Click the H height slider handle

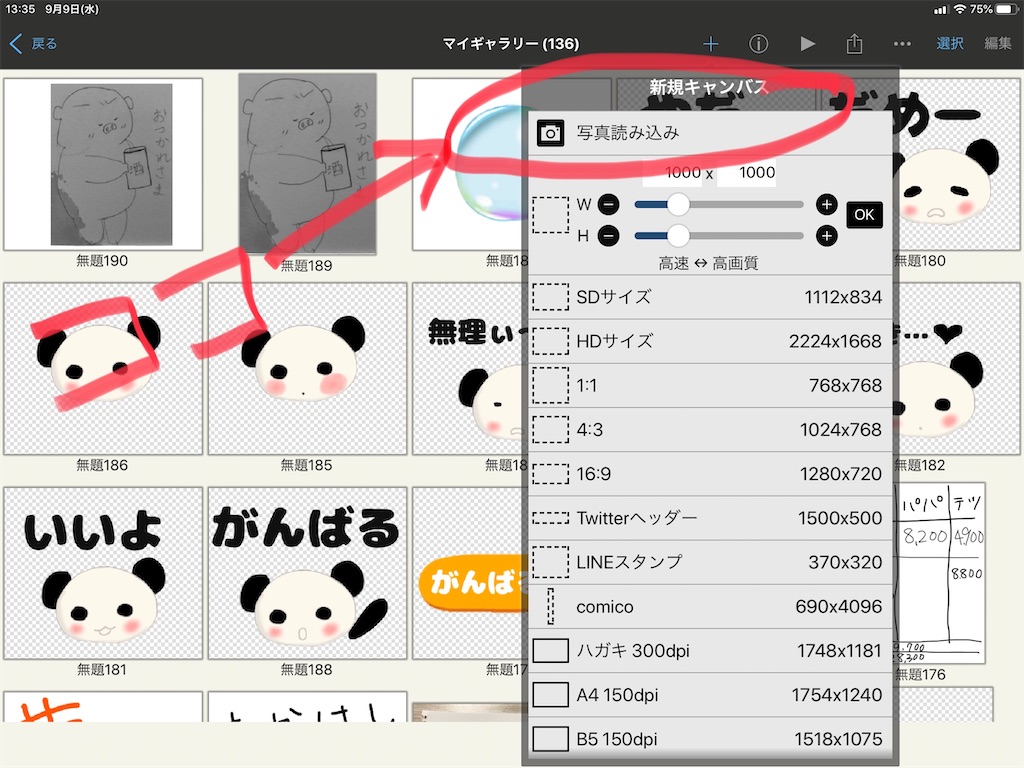(679, 235)
